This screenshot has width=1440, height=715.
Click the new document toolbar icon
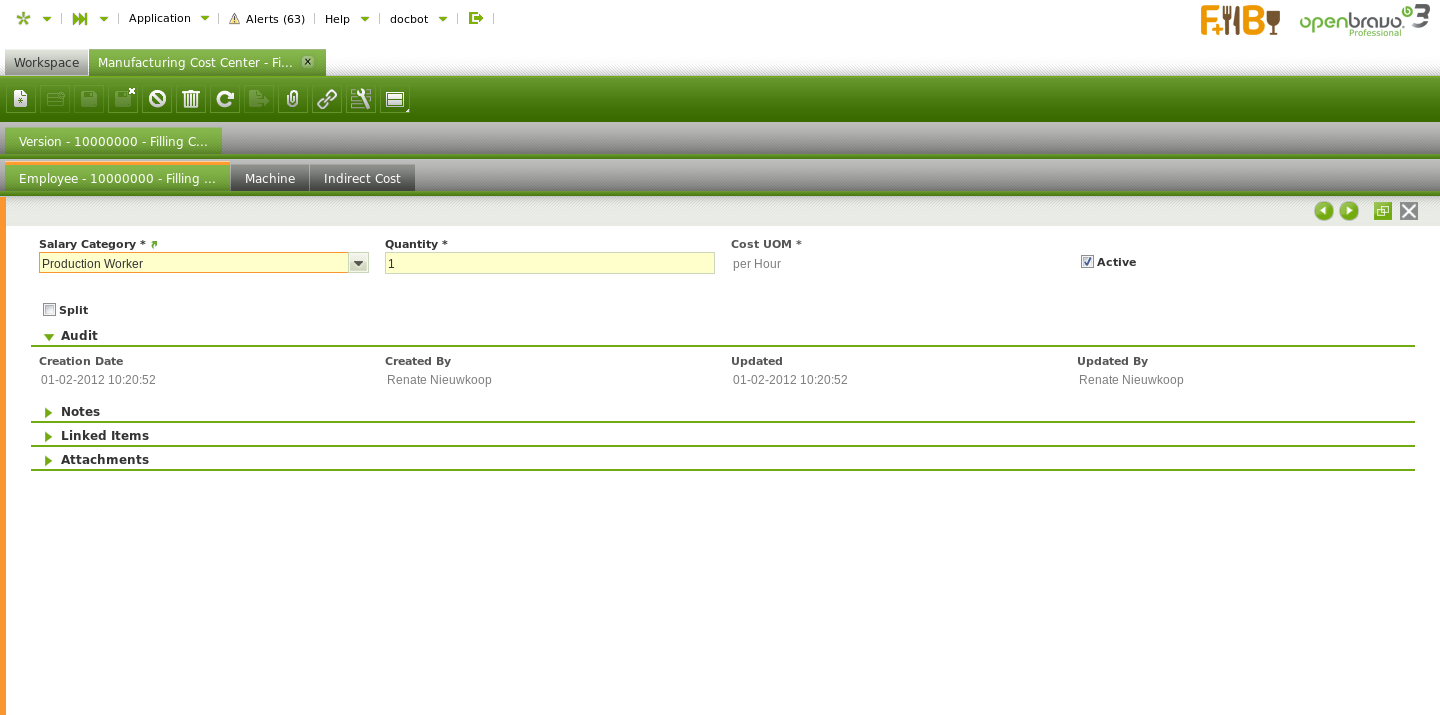(21, 99)
